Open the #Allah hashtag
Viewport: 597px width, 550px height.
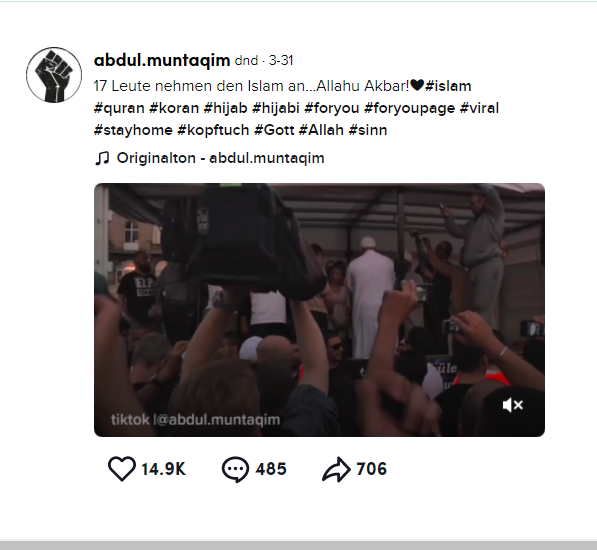[x=321, y=130]
